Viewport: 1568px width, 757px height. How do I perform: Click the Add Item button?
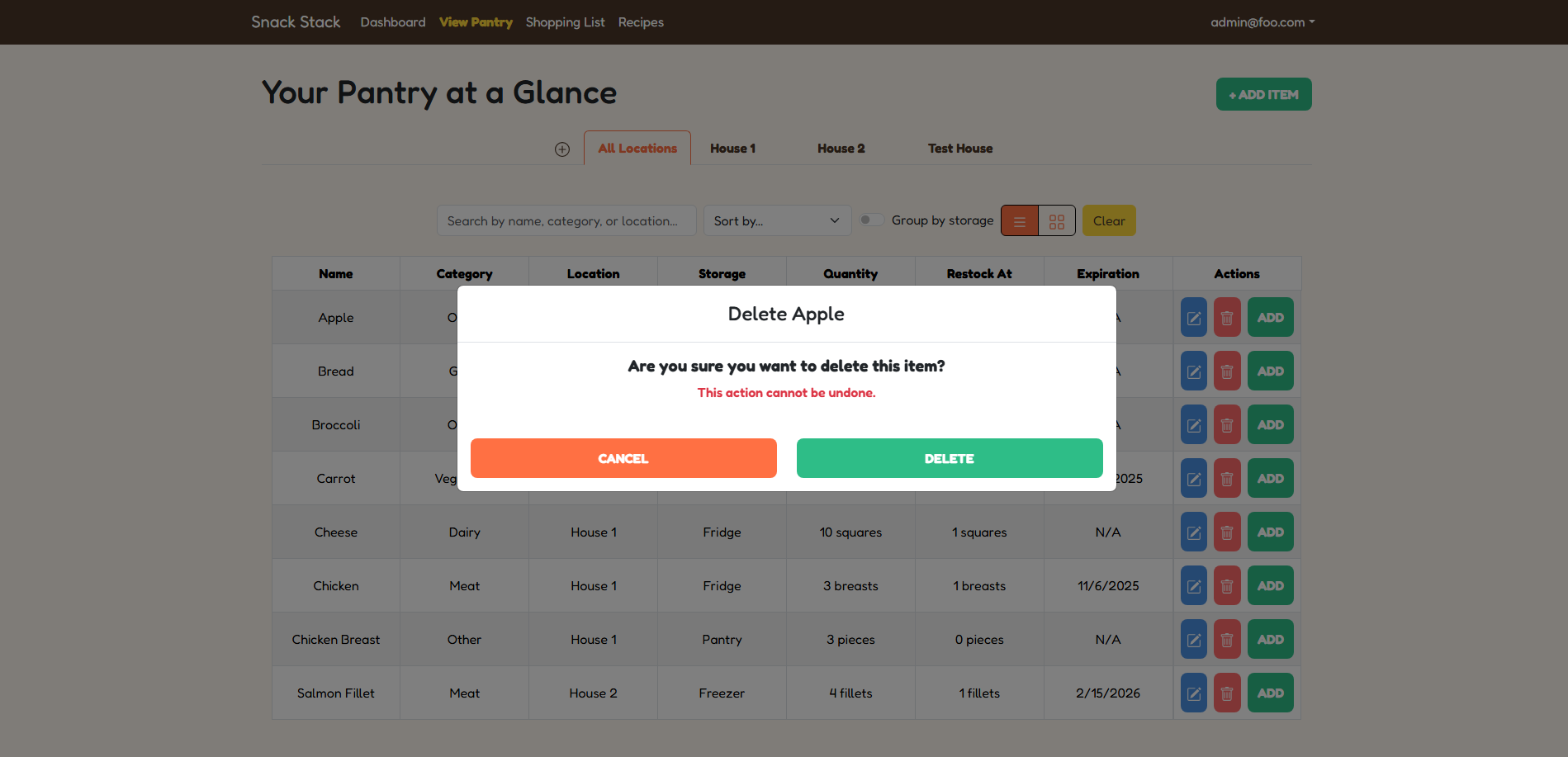click(x=1262, y=94)
